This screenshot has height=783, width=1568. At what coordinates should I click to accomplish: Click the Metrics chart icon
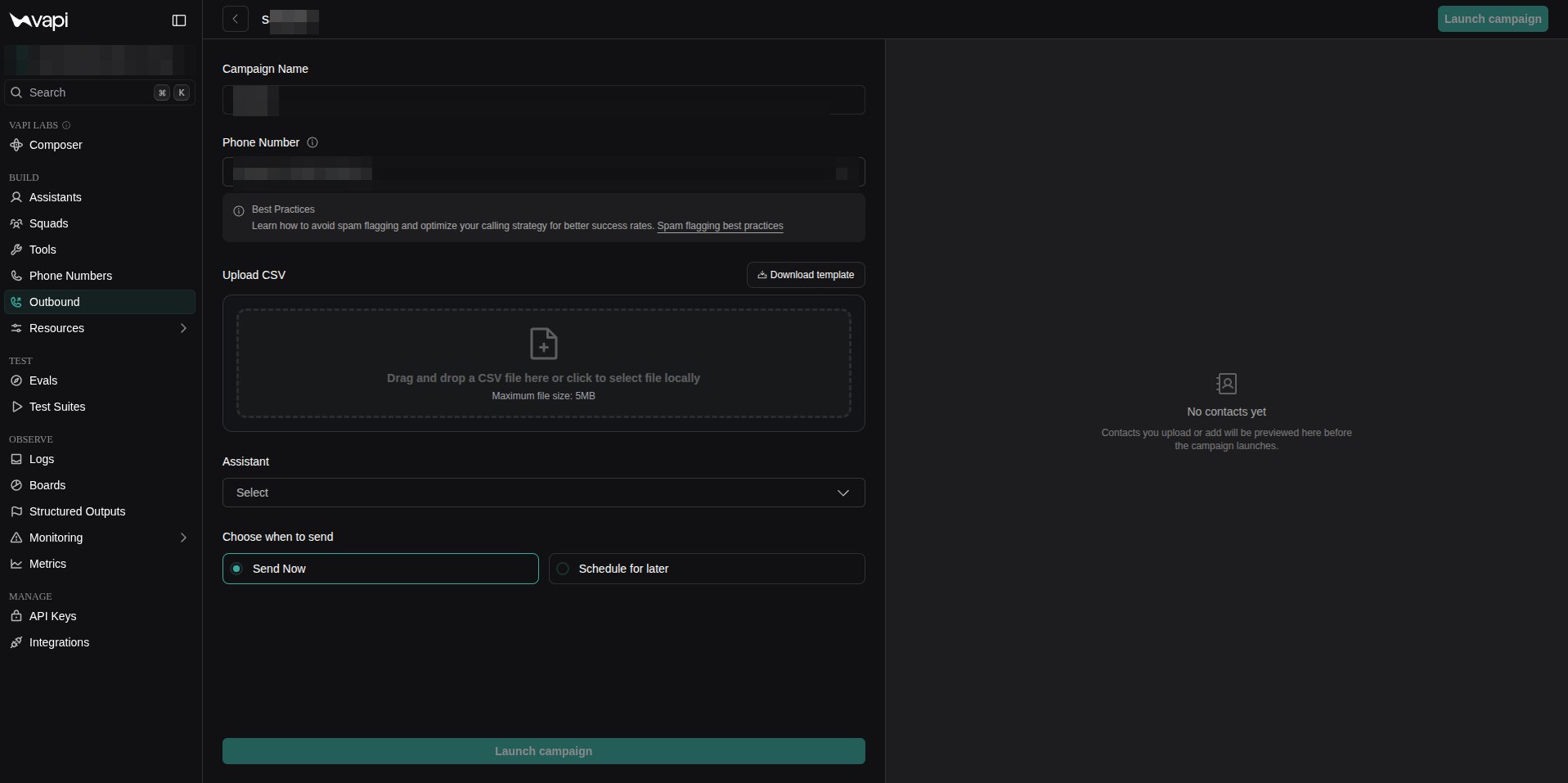pos(16,564)
